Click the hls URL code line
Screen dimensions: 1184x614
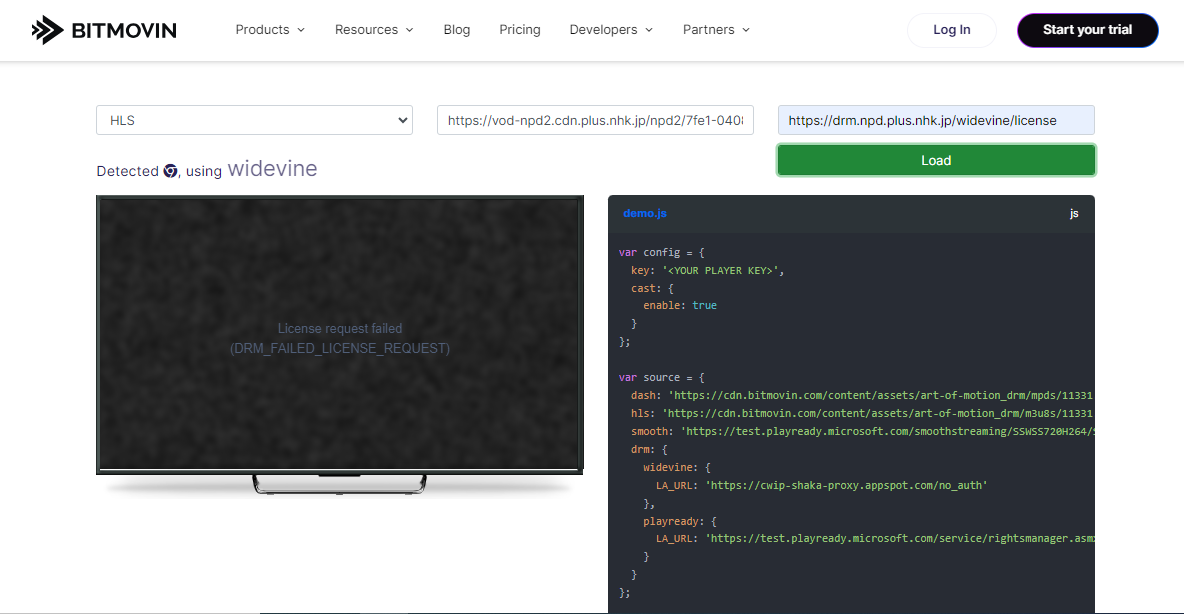tap(862, 413)
